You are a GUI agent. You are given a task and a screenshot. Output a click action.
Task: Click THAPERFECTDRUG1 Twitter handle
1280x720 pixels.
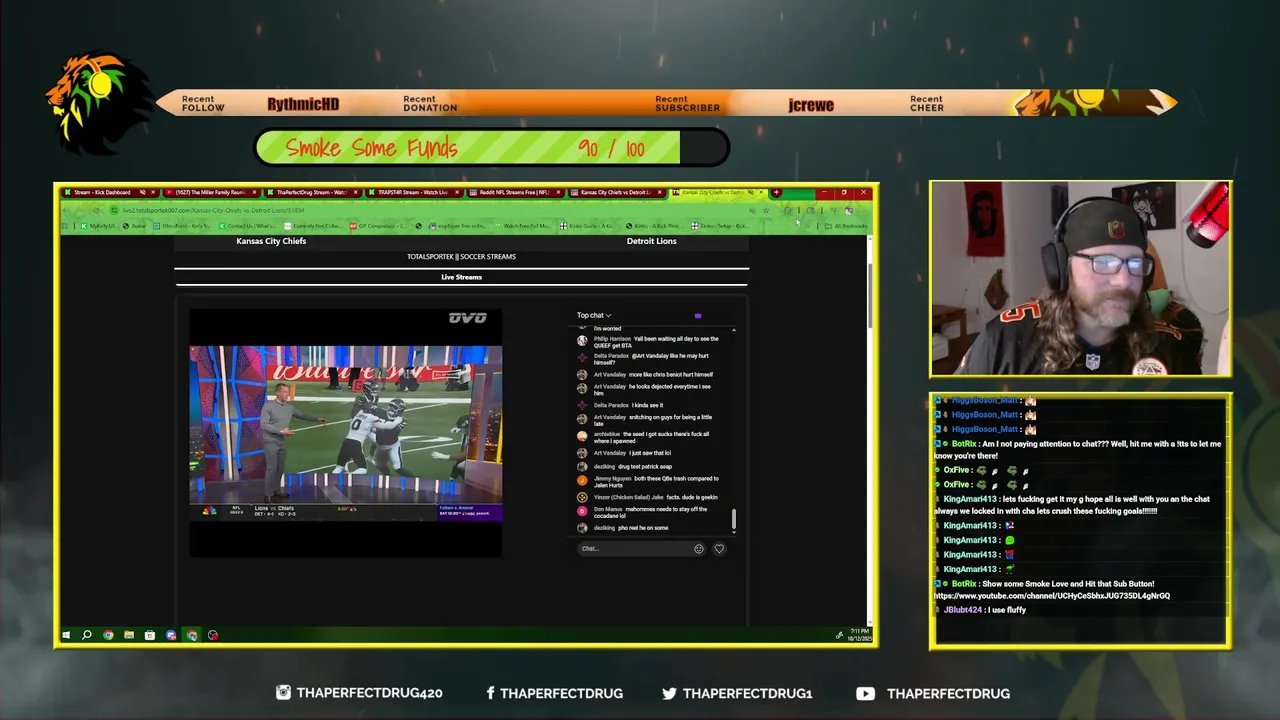tap(748, 693)
